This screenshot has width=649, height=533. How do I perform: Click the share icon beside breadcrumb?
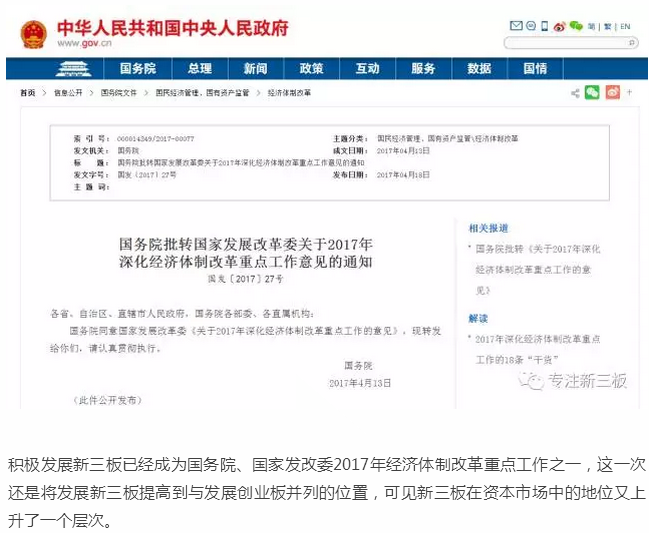point(575,93)
